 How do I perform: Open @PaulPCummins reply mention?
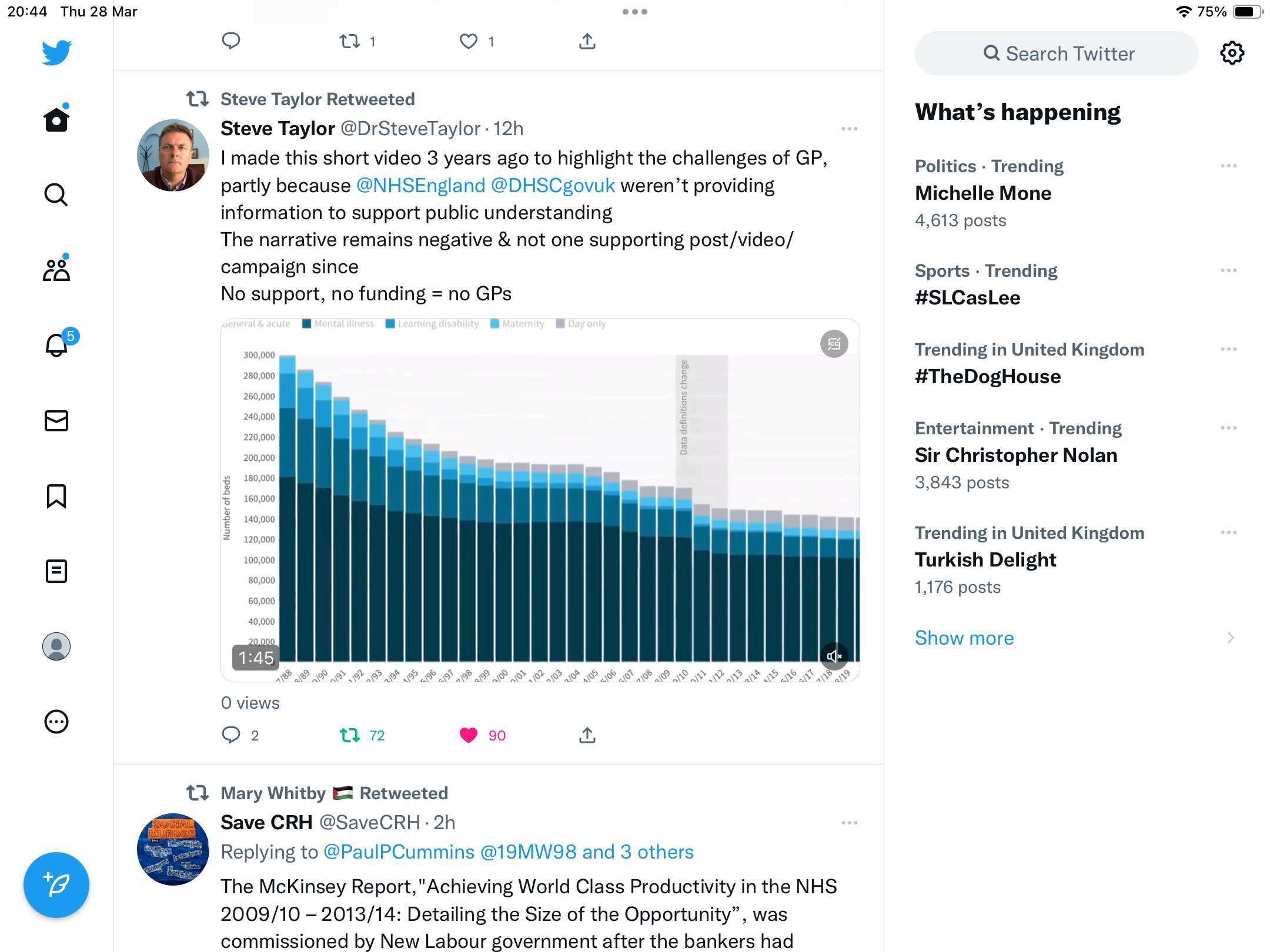[399, 852]
